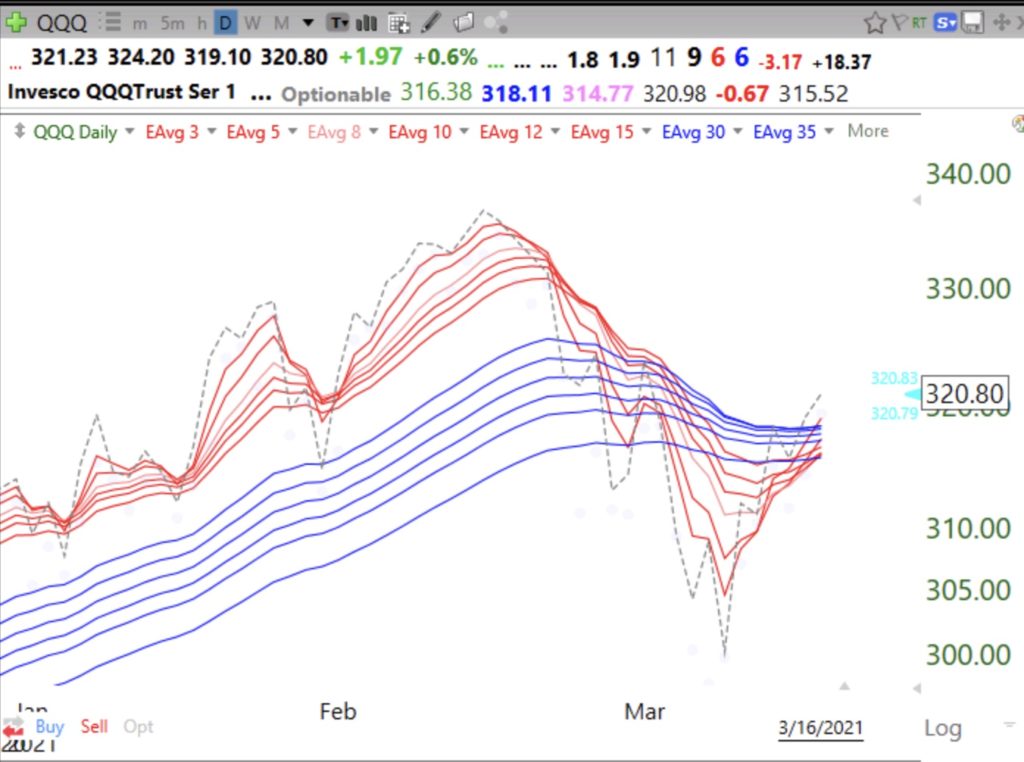
Task: Expand the EAvg 10 dropdown arrow
Action: (x=464, y=131)
